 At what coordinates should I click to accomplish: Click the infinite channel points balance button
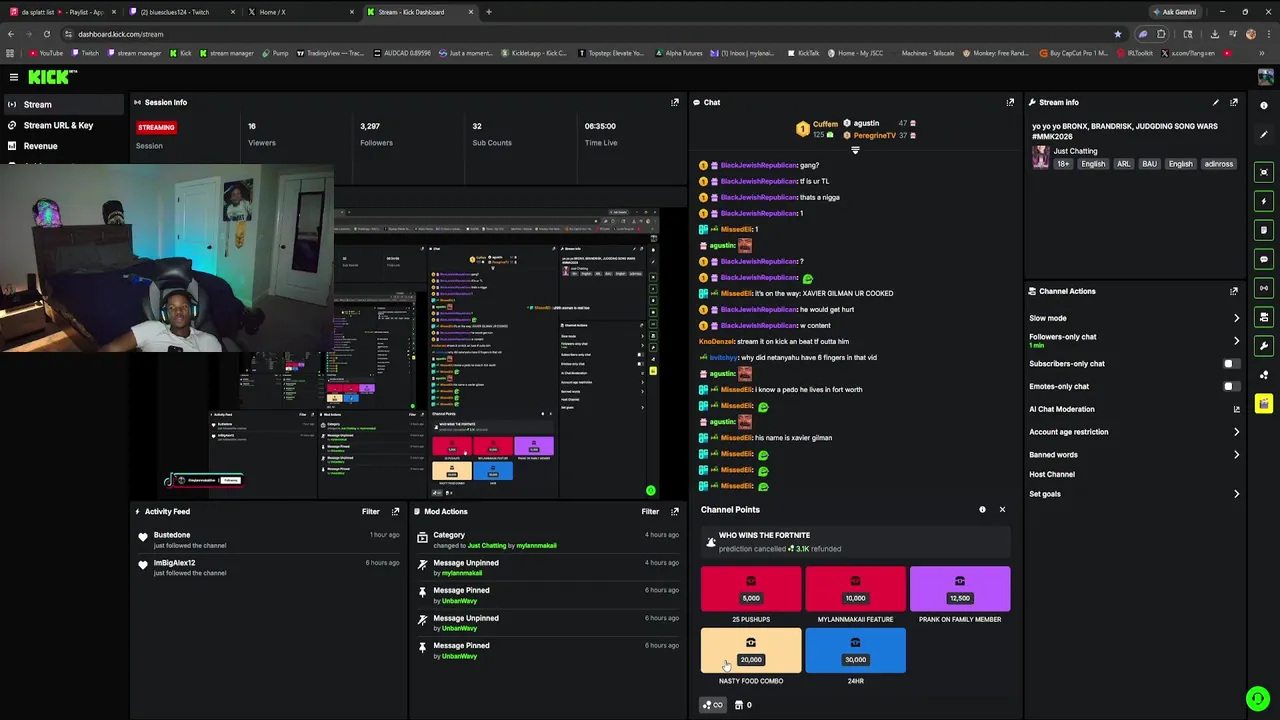pyautogui.click(x=712, y=705)
